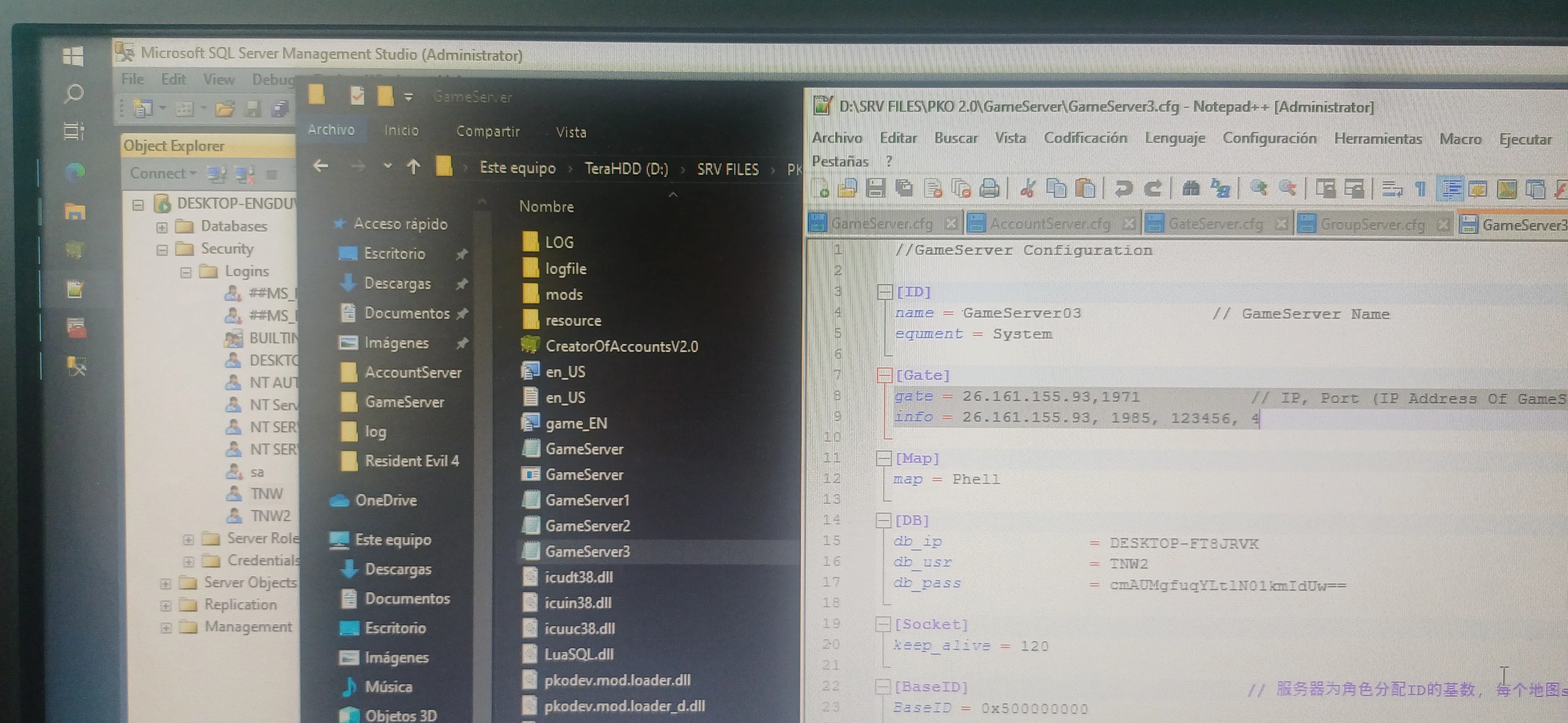The height and width of the screenshot is (723, 1568).
Task: Redo the edit in Notepad++
Action: click(1153, 189)
